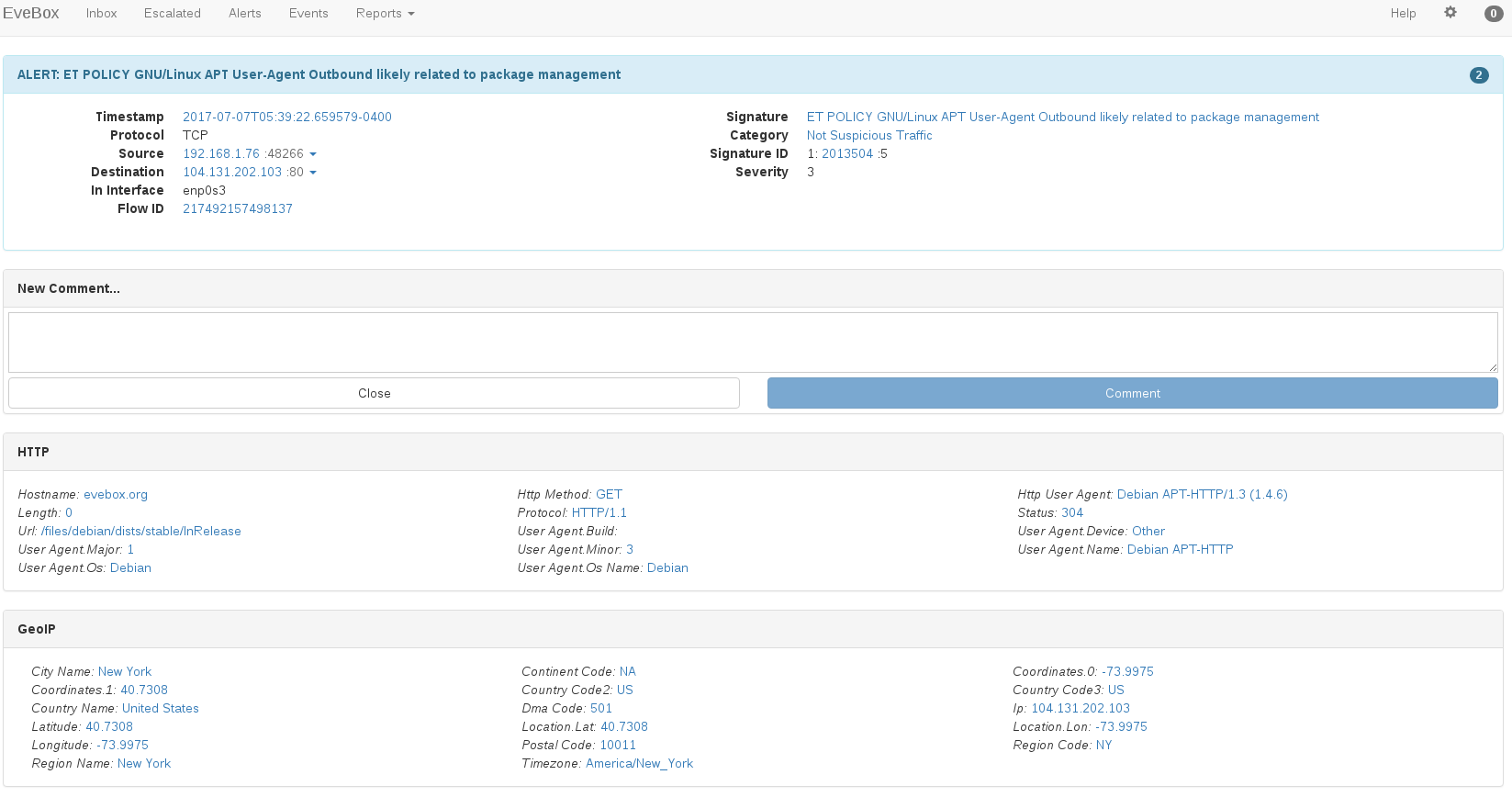This screenshot has width=1512, height=797.
Task: Click User Agent Minor value 3
Action: 630,550
